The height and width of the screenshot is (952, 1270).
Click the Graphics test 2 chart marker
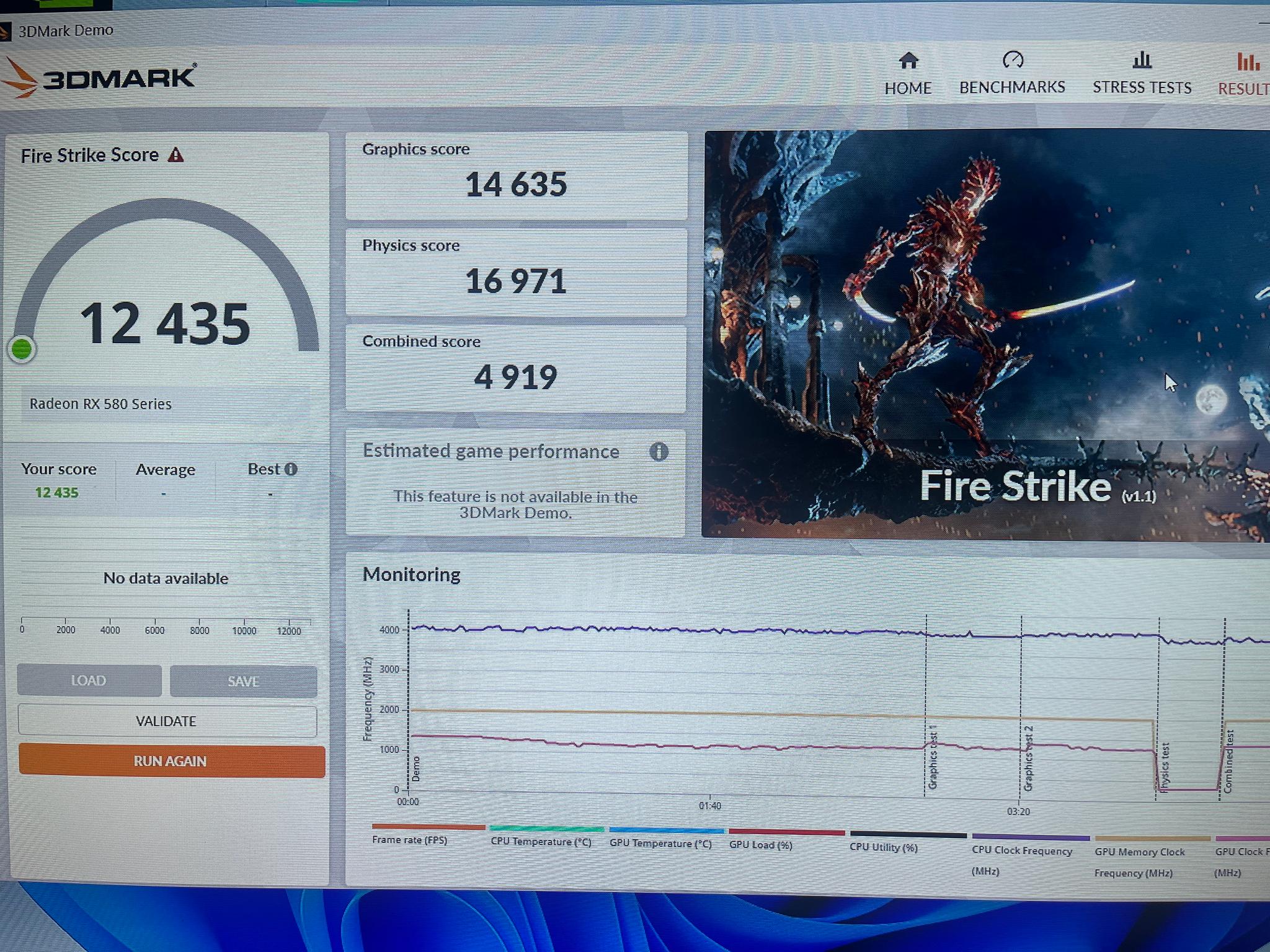tap(1028, 759)
